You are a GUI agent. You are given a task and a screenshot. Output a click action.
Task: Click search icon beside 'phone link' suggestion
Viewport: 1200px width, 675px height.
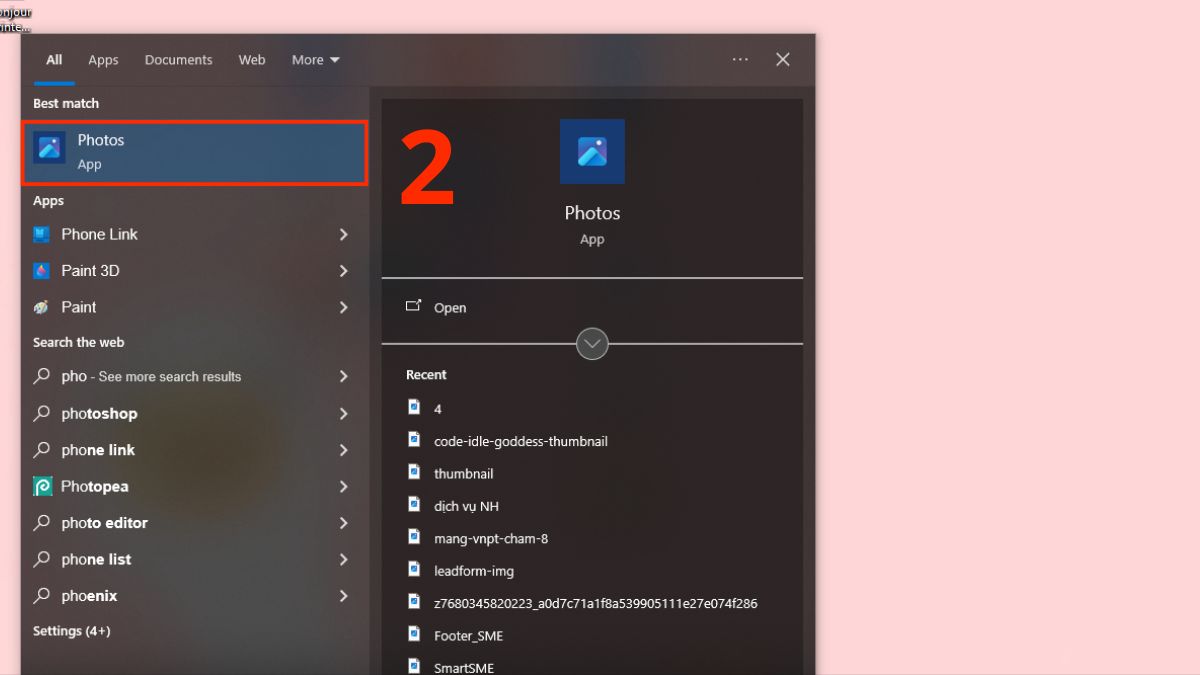click(42, 450)
